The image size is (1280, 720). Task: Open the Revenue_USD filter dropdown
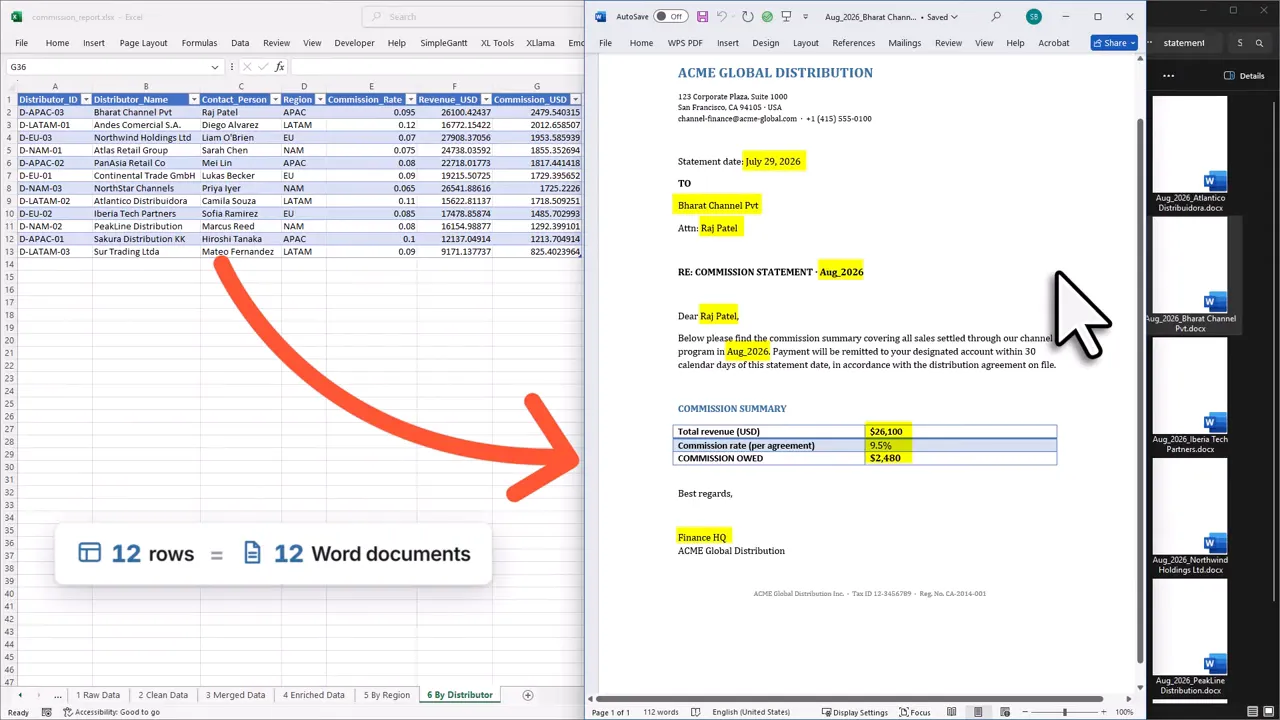pos(486,100)
